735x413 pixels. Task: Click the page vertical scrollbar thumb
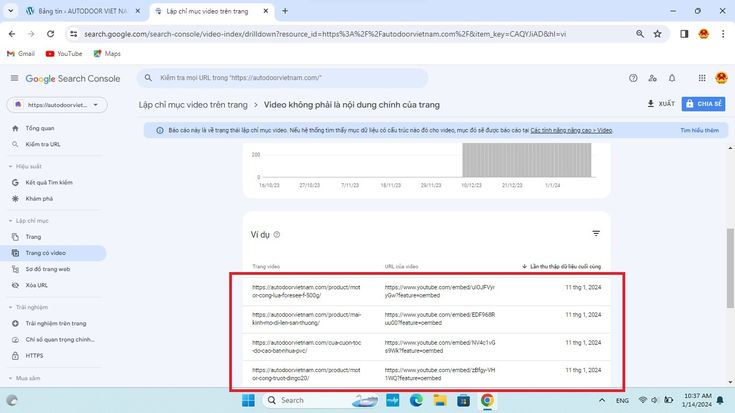click(x=730, y=268)
